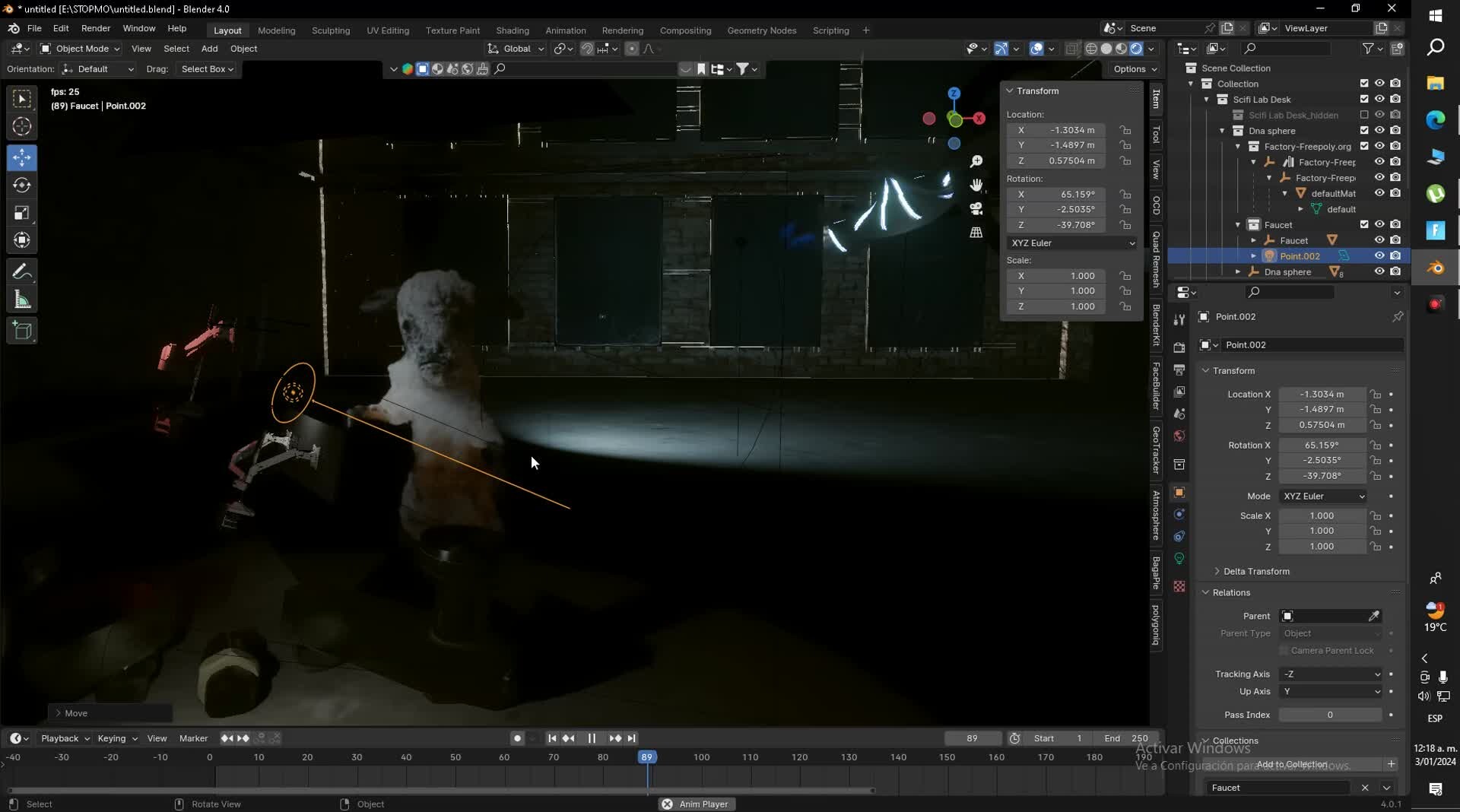This screenshot has width=1460, height=812.
Task: Open the Object menu in the header
Action: coord(244,49)
